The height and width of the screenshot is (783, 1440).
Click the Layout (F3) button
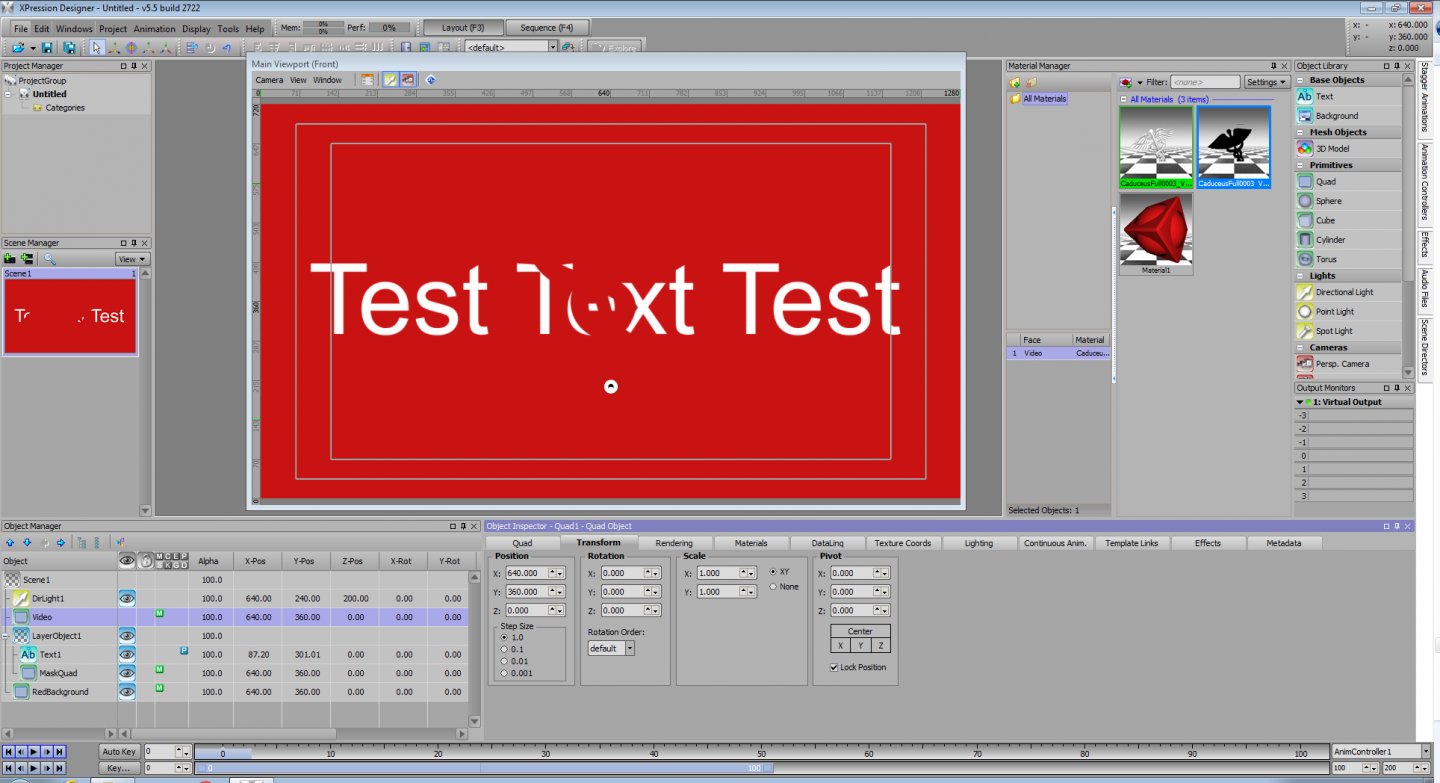(463, 27)
